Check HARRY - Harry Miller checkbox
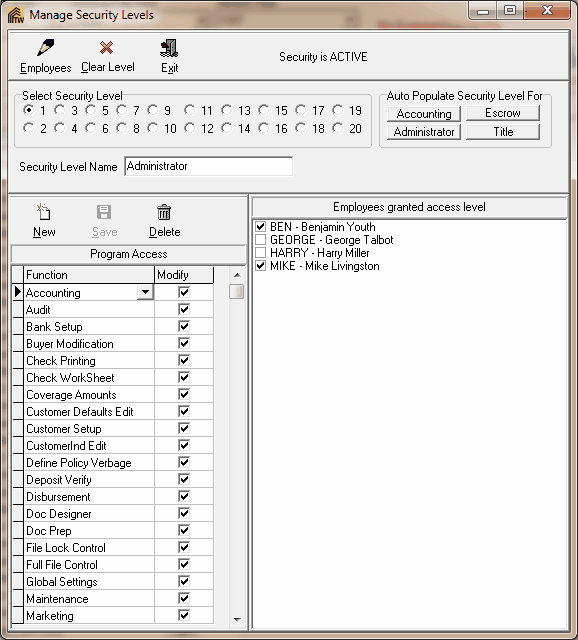 260,253
